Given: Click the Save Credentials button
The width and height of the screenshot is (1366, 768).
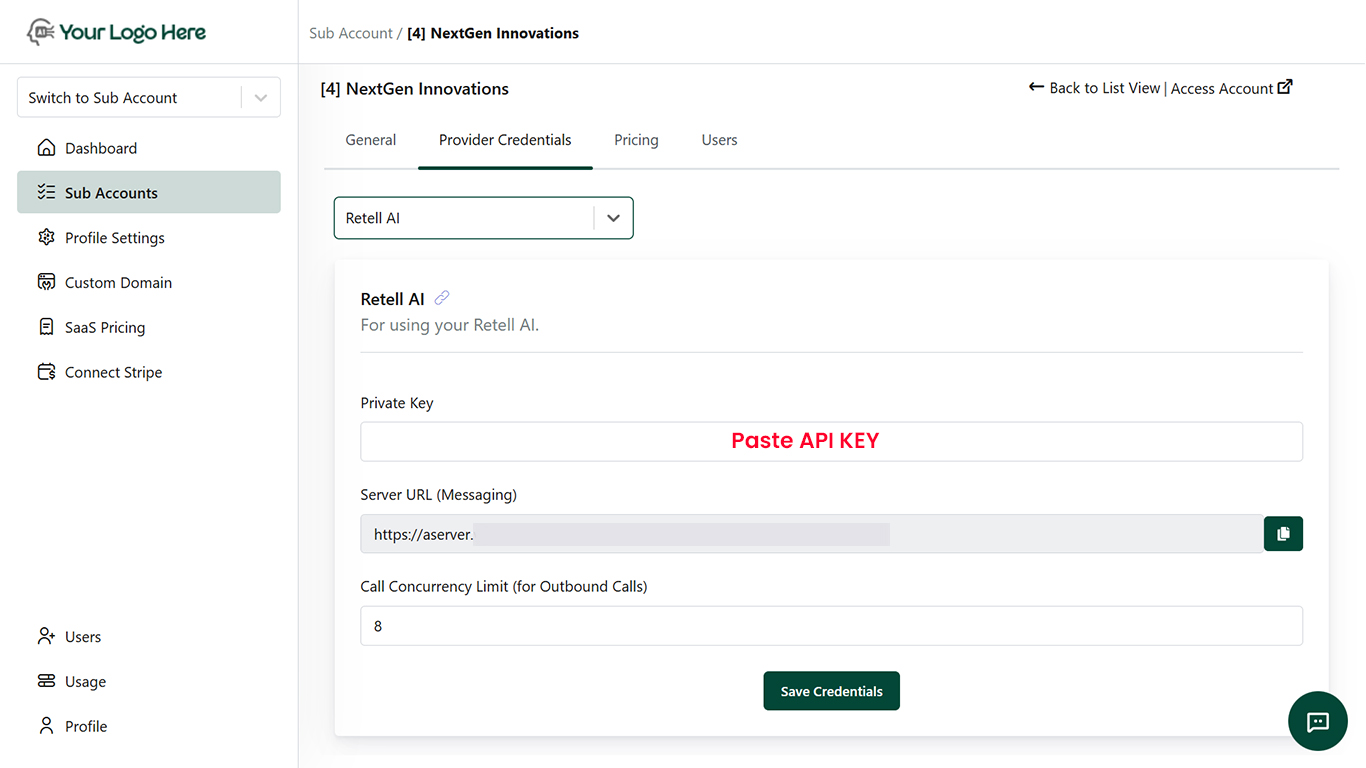Looking at the screenshot, I should click(831, 691).
